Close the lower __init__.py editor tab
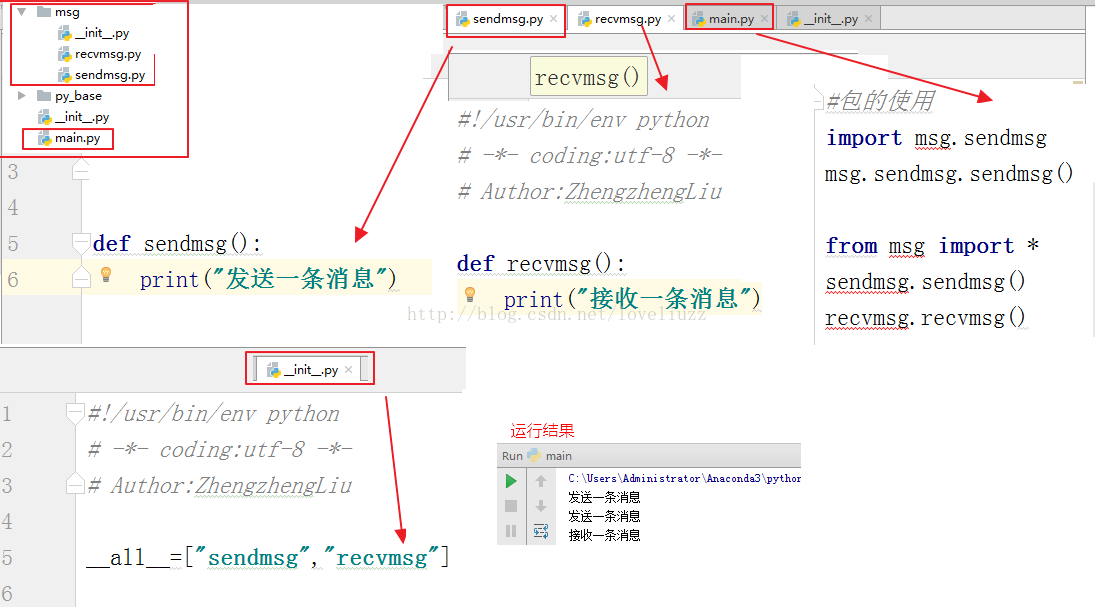Screen dimensions: 1095x607 coord(348,370)
